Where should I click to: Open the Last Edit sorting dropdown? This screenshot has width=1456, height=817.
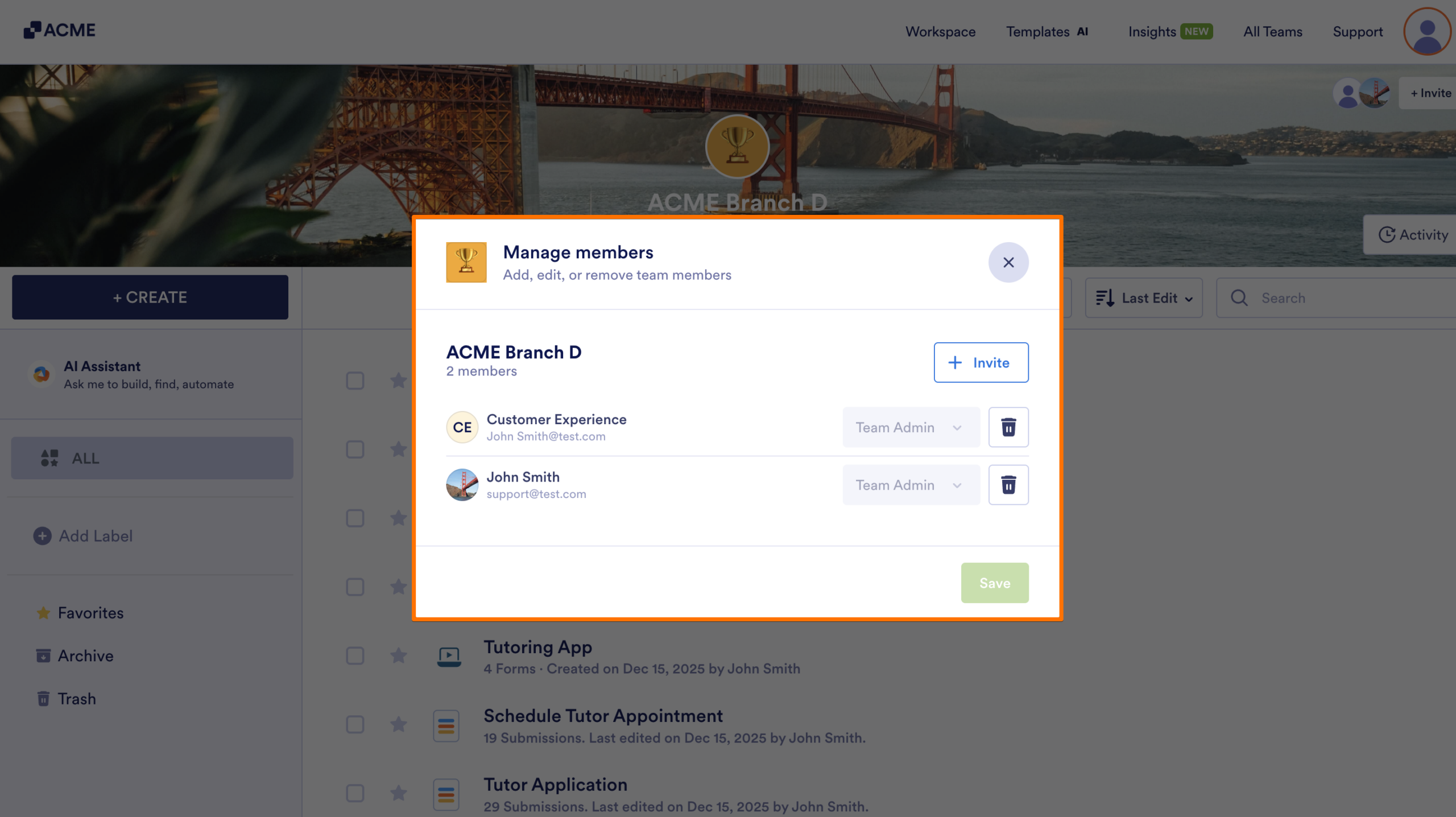1144,297
